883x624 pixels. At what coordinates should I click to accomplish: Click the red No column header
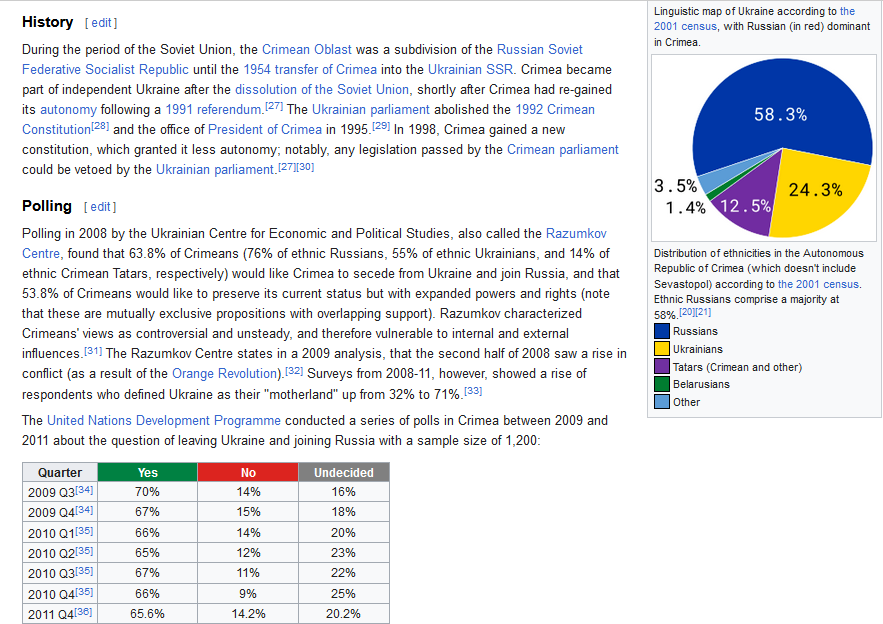pyautogui.click(x=248, y=472)
